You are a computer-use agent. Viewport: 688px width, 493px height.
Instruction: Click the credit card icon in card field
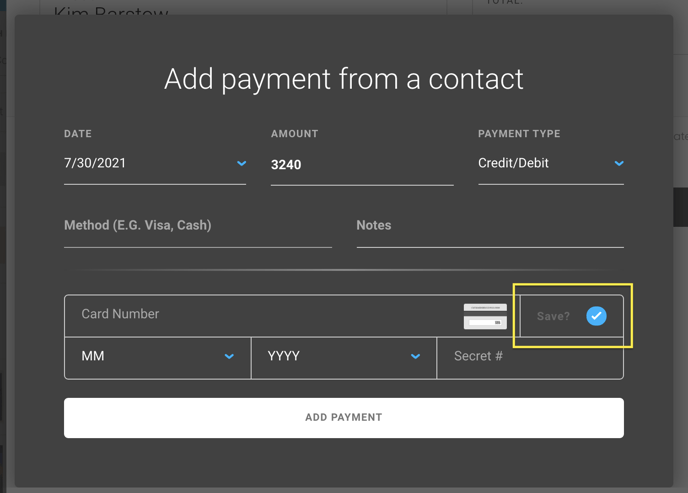(485, 316)
